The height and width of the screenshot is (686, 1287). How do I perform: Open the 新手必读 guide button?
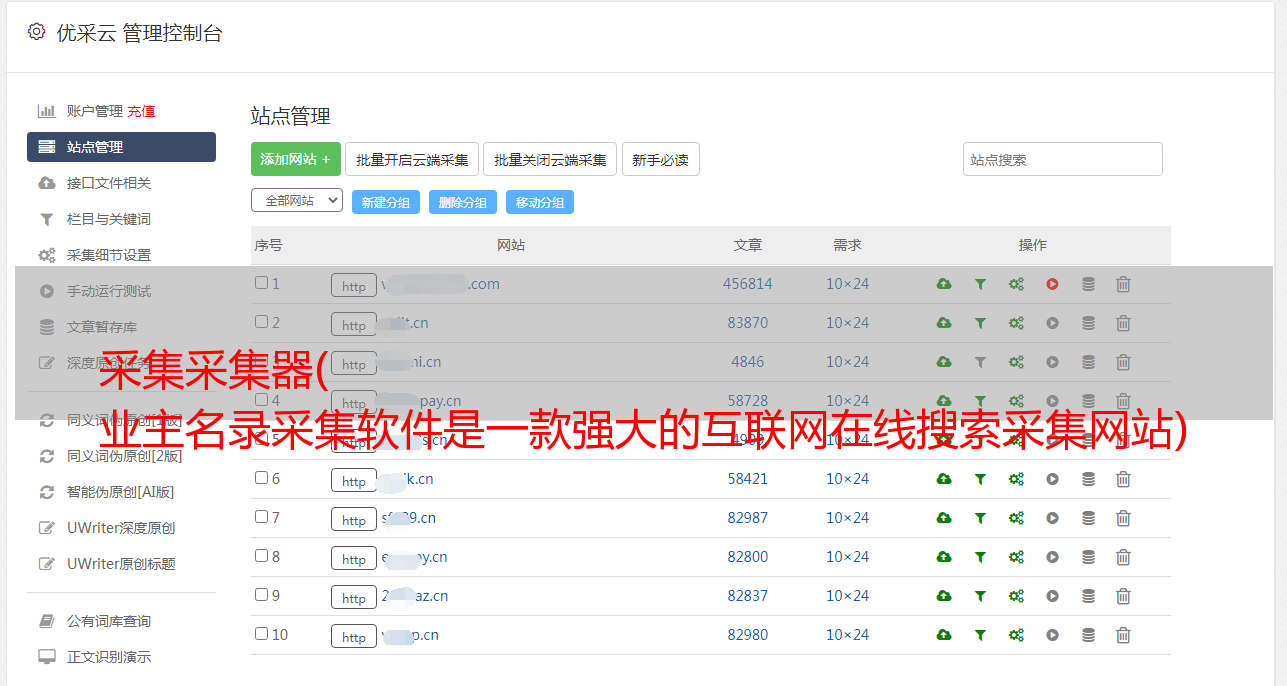(x=660, y=159)
